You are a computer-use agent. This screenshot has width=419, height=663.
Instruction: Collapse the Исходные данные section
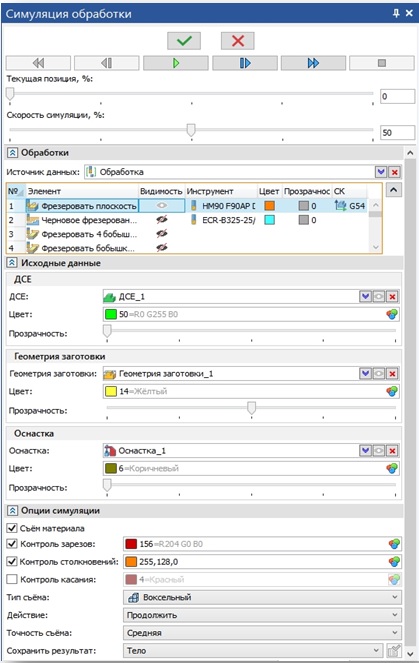click(12, 263)
